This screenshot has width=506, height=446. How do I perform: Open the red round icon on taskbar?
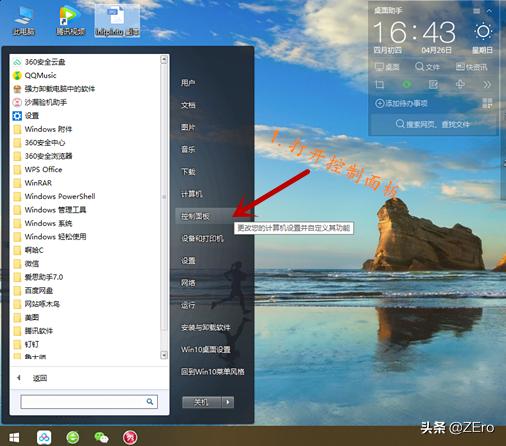pyautogui.click(x=130, y=437)
